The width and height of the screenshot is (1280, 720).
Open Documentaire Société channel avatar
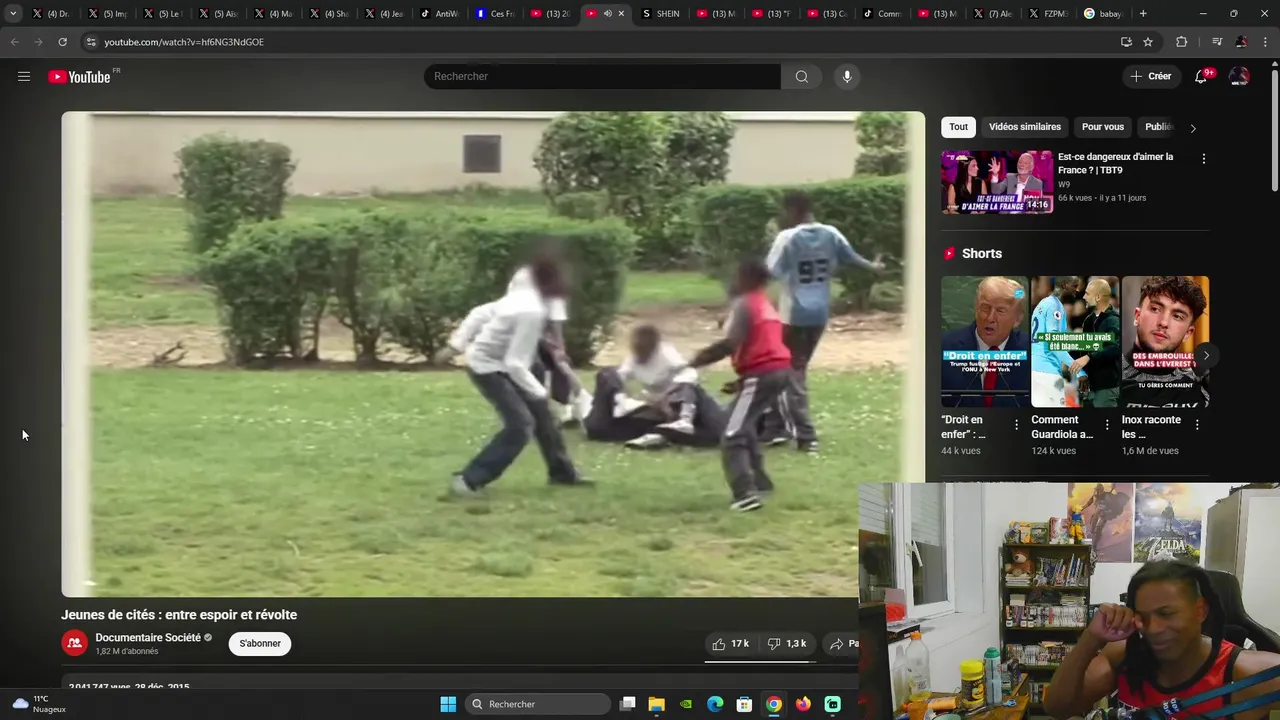74,643
